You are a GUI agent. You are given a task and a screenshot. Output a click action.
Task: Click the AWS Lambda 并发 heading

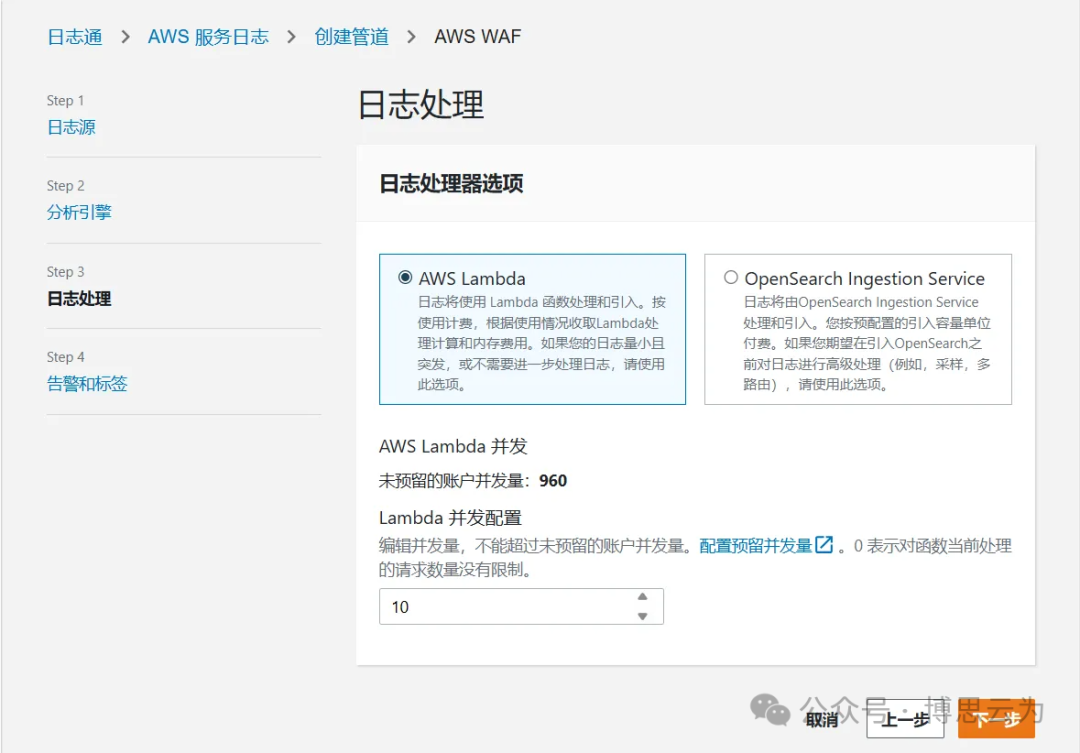coord(453,446)
